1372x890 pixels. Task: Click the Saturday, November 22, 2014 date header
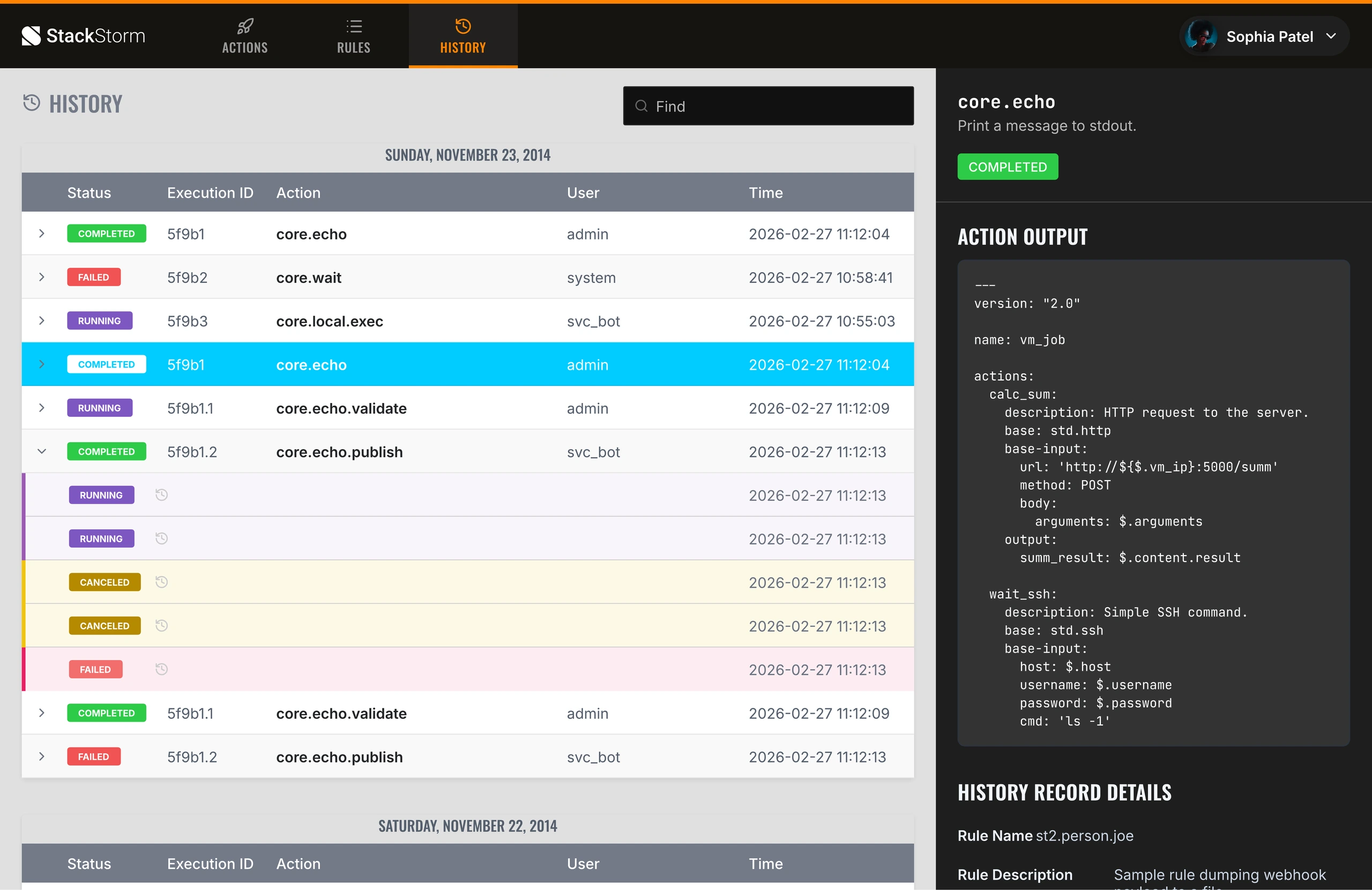coord(467,826)
